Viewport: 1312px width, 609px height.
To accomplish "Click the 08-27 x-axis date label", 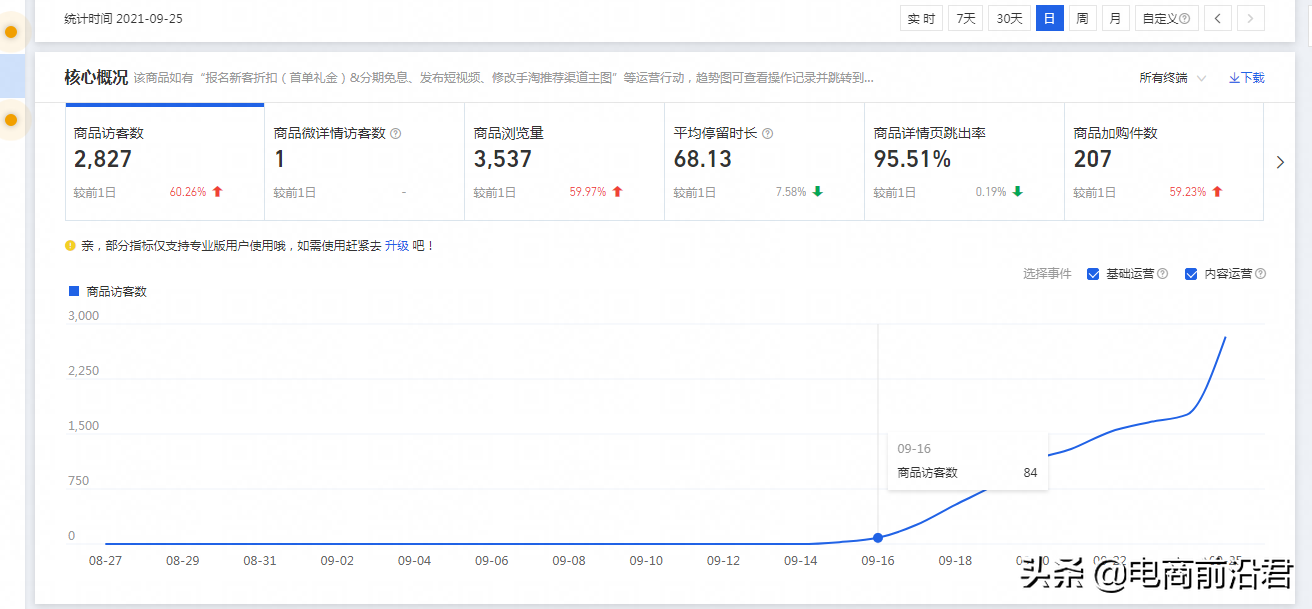I will (105, 561).
